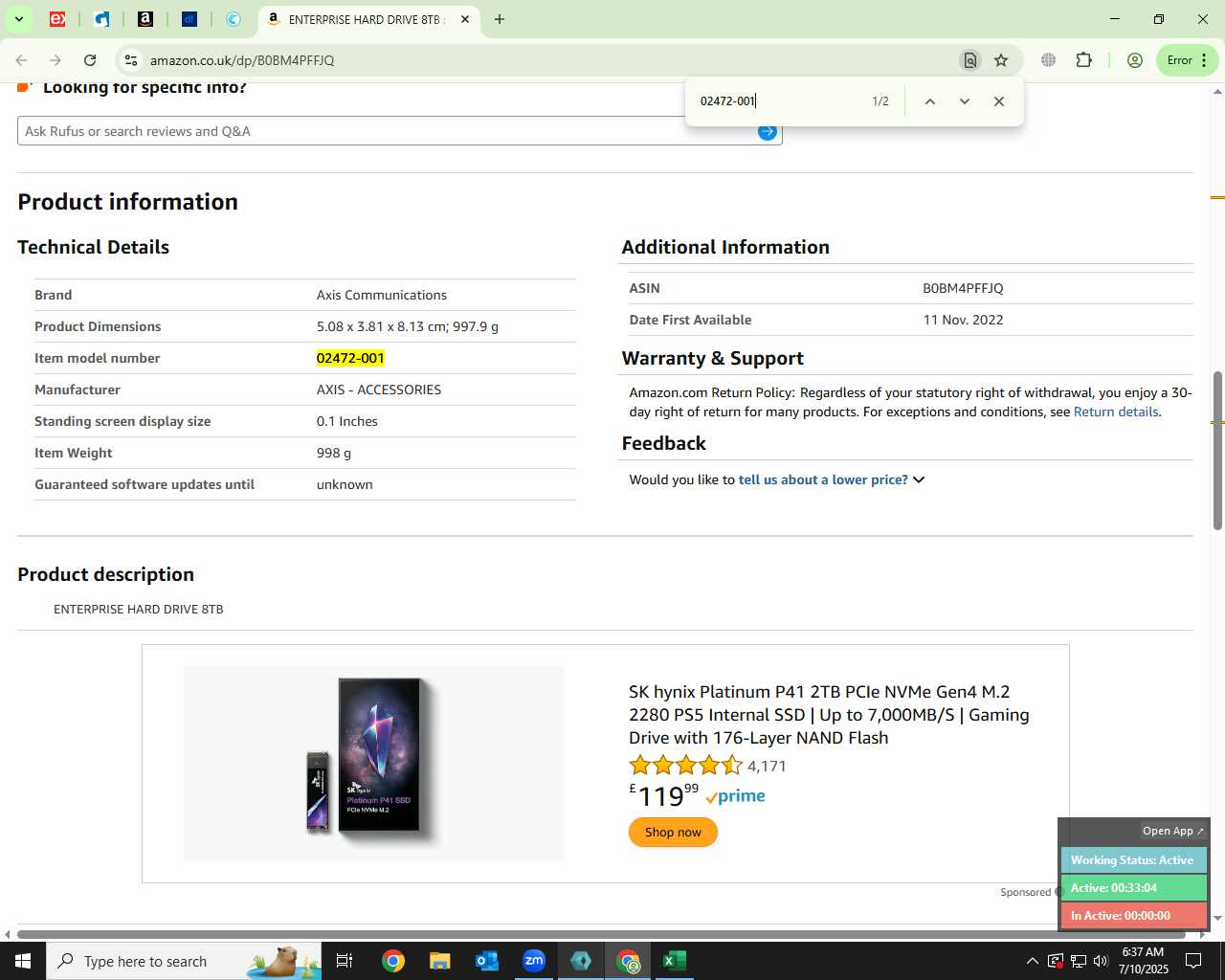Viewport: 1225px width, 980px height.
Task: Open the Windows Start menu
Action: 23,961
